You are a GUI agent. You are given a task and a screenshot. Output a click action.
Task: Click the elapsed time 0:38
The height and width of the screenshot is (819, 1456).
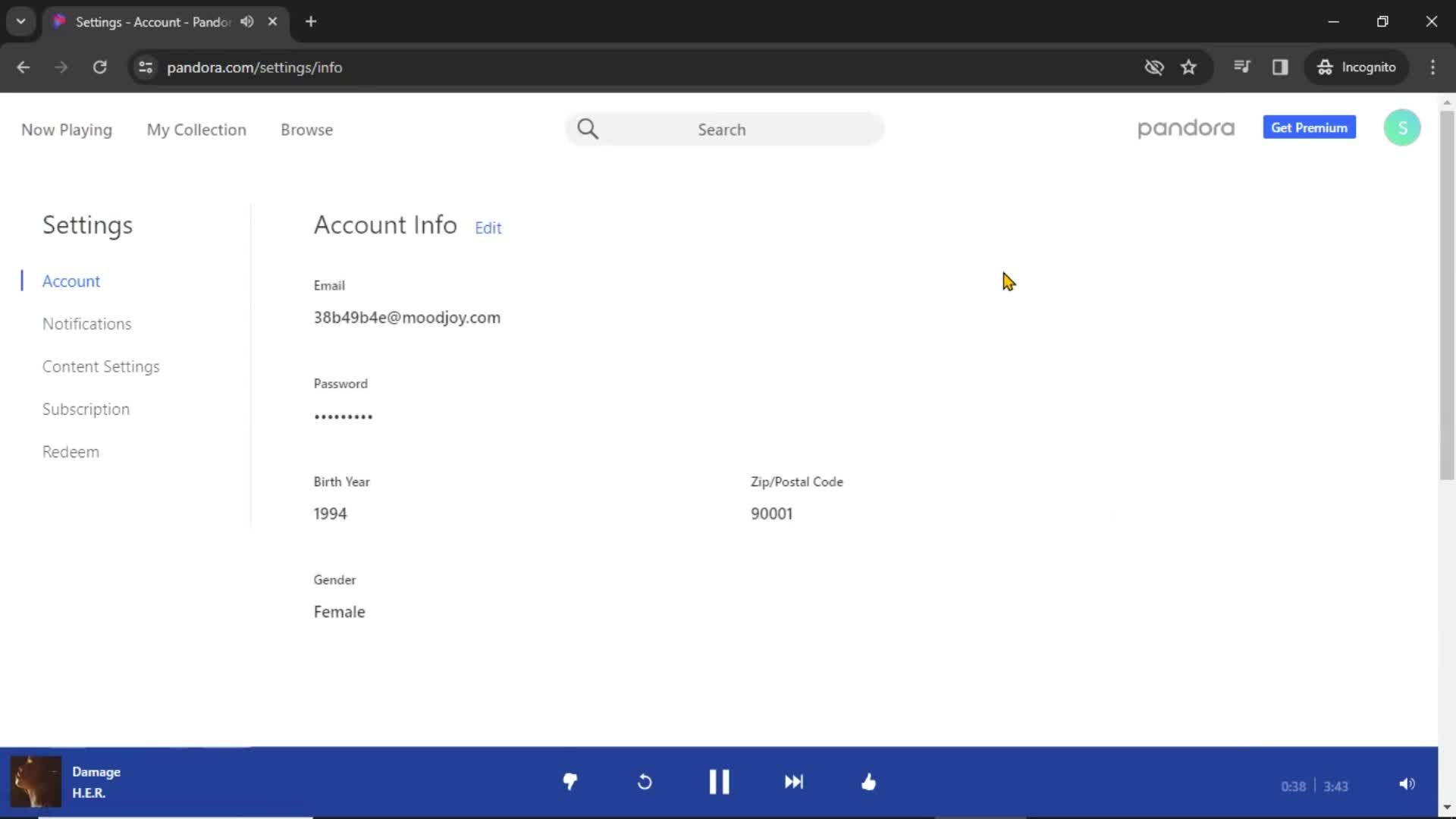(x=1293, y=786)
